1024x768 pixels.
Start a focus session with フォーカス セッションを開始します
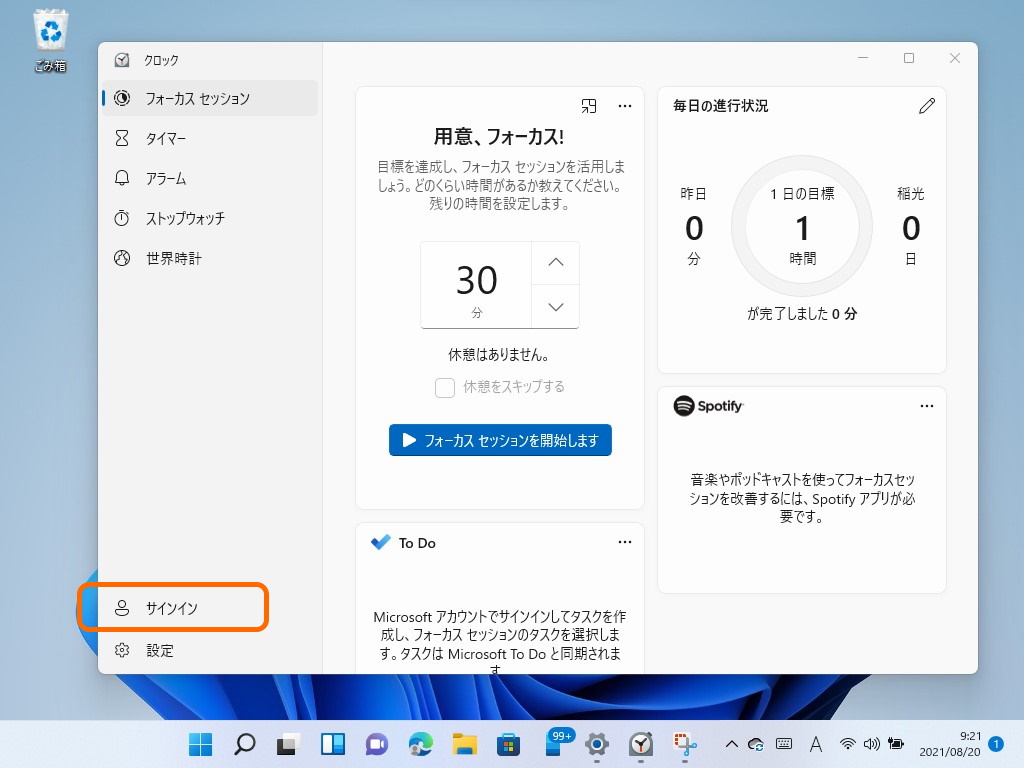pos(500,439)
